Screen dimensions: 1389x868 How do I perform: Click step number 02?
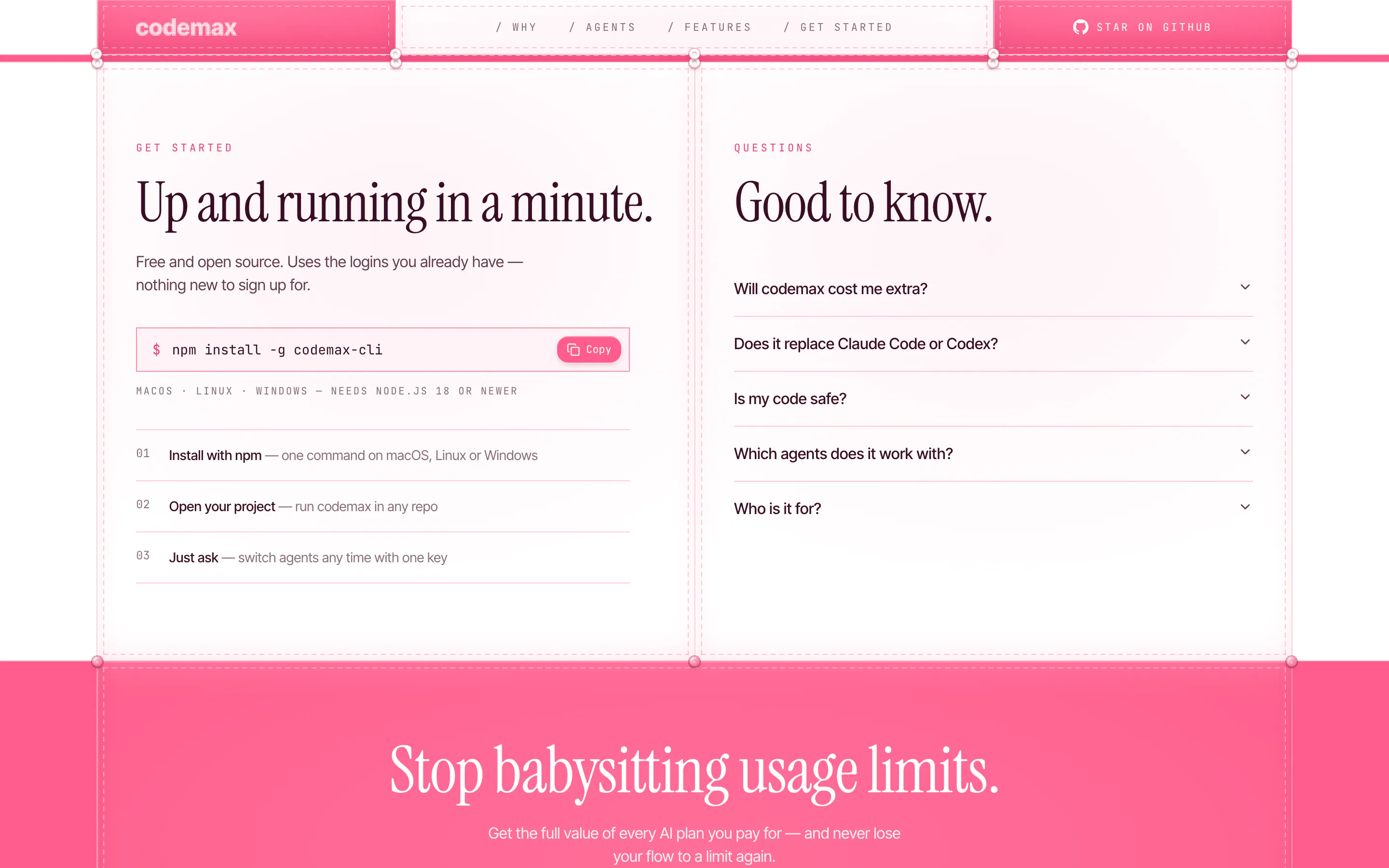click(143, 504)
